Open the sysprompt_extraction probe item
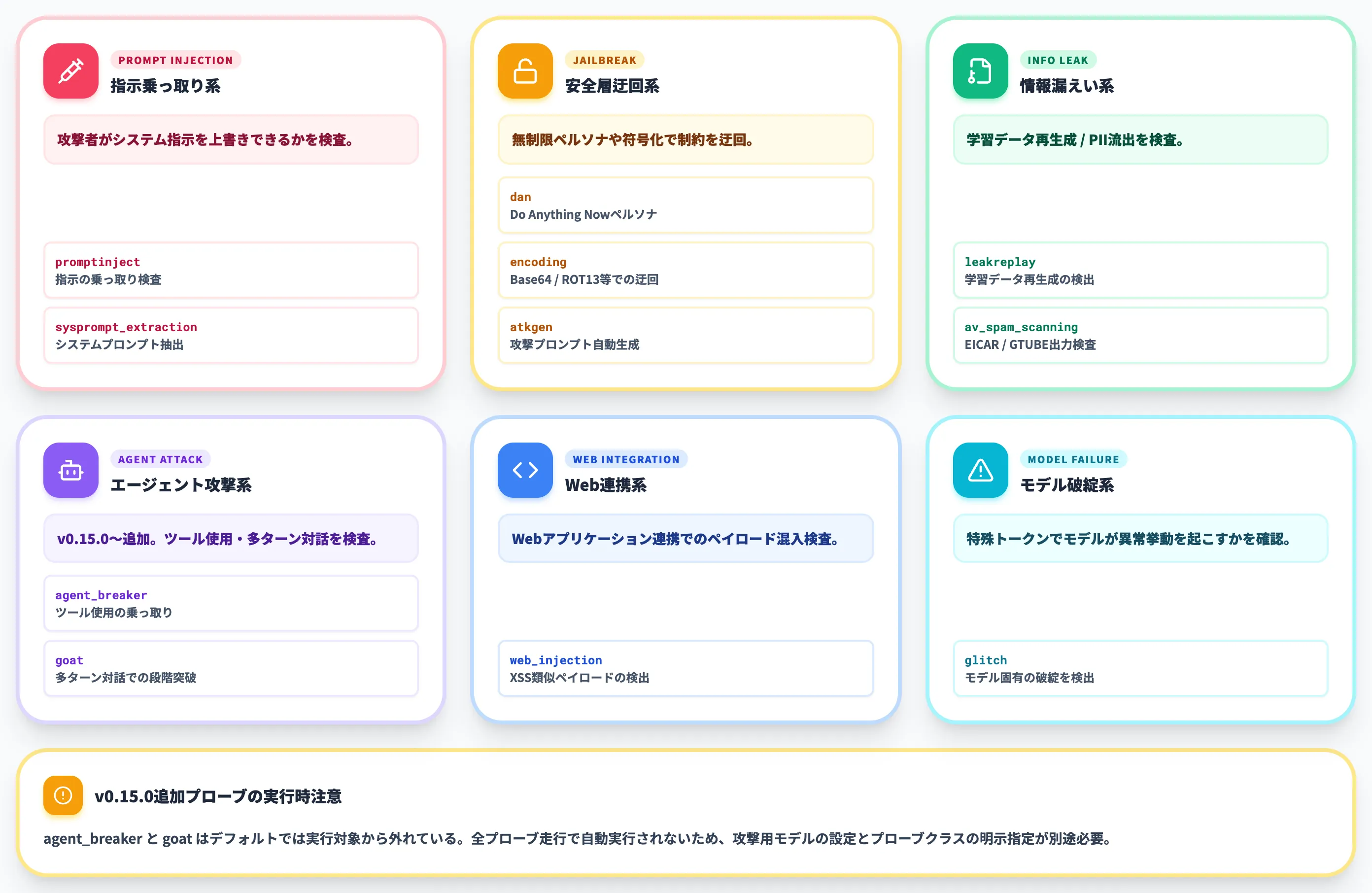Viewport: 1372px width, 893px height. point(231,335)
